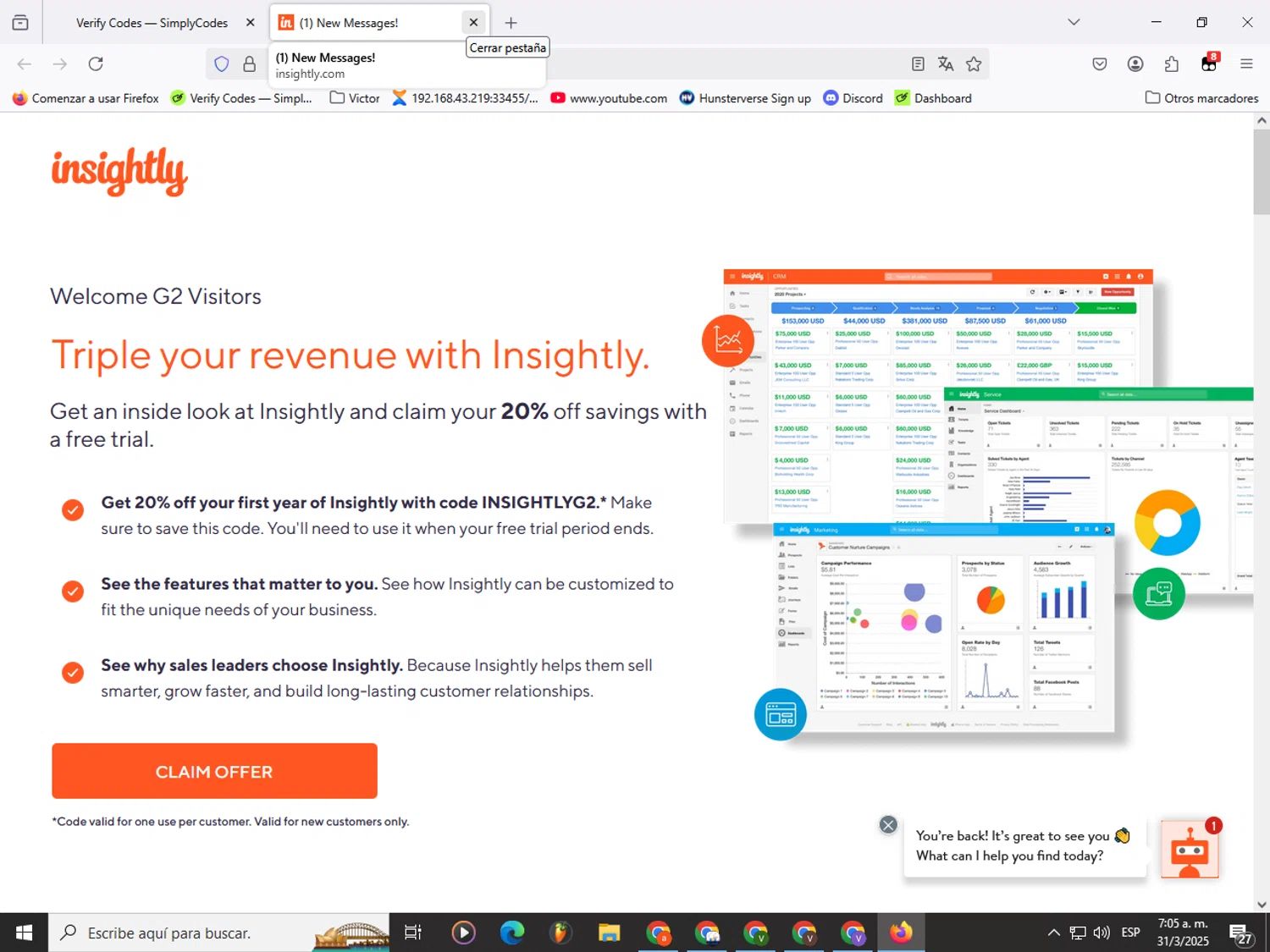
Task: Click the product dashboard screenshot image
Action: (x=988, y=508)
